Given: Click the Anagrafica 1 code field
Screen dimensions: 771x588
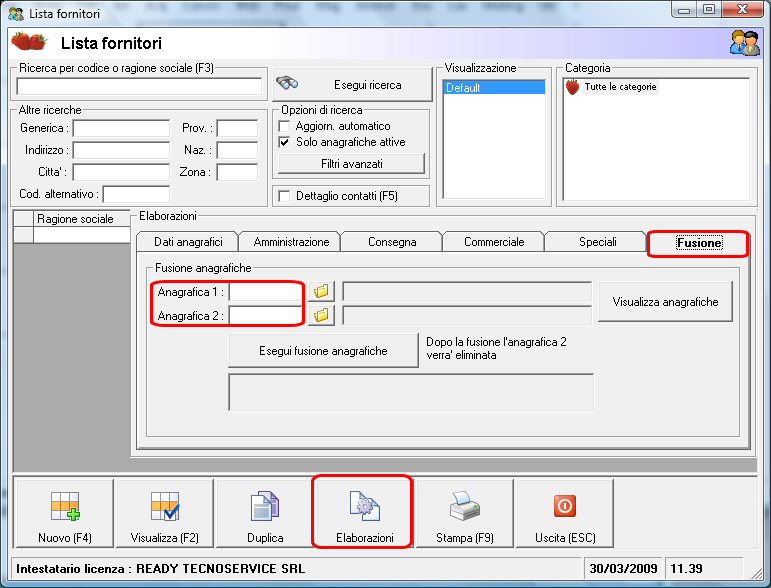Looking at the screenshot, I should point(266,292).
